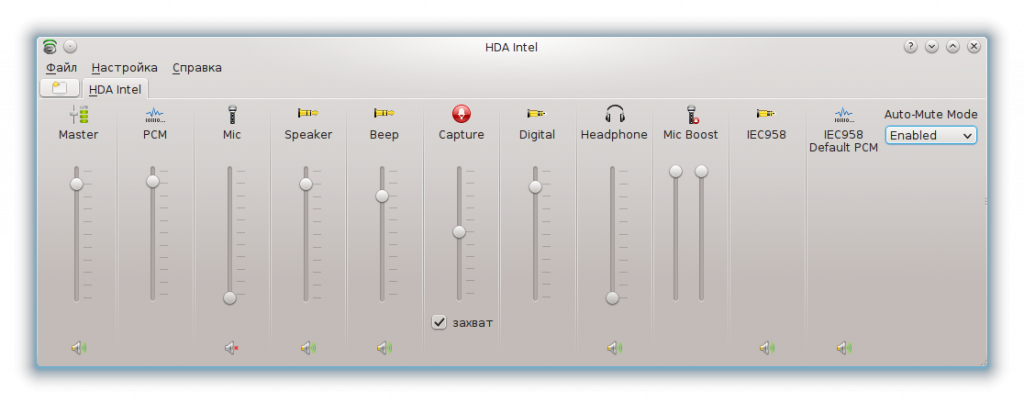Click the Headphone icon

615,114
